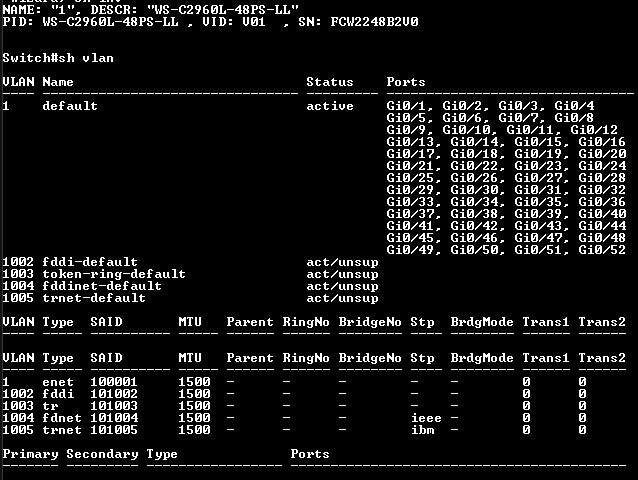Screen dimensions: 638x480
Task: Select port Gi0/48 in ports list
Action: (602, 238)
